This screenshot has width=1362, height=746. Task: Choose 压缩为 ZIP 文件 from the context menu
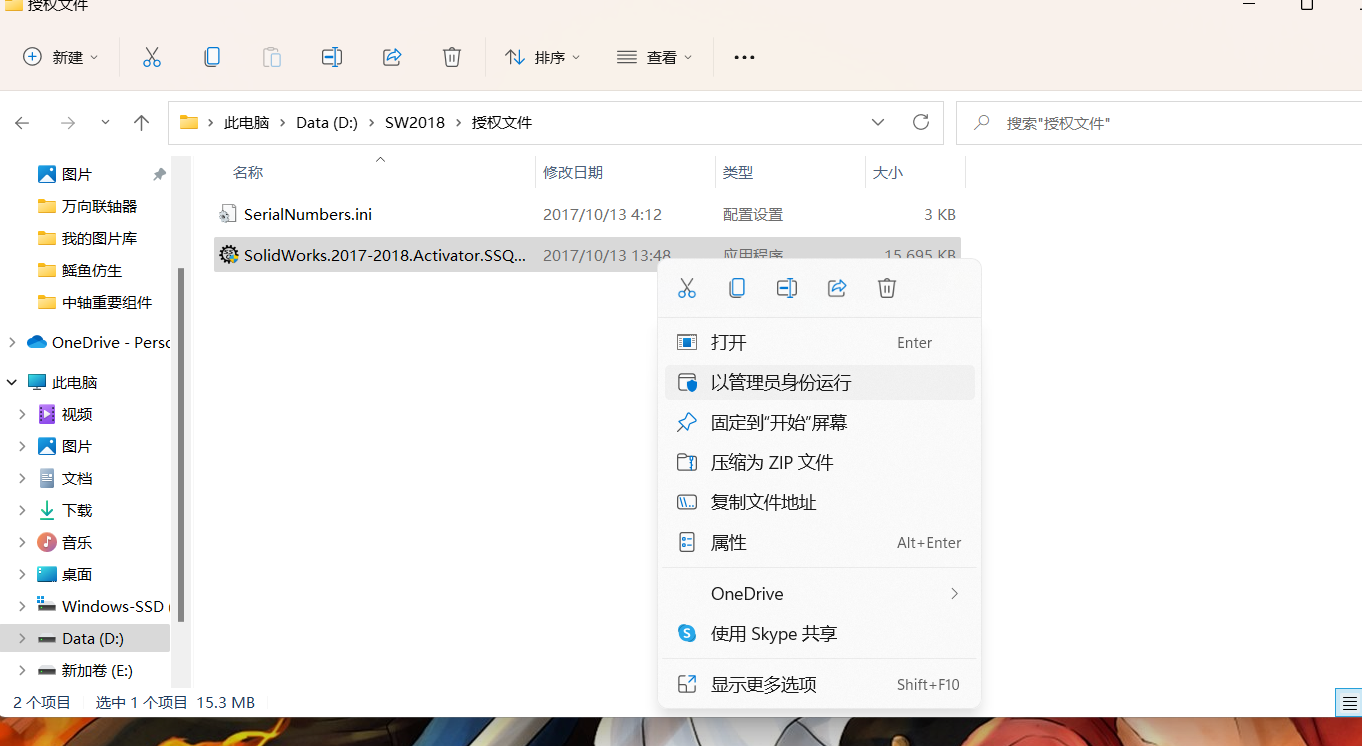point(819,463)
